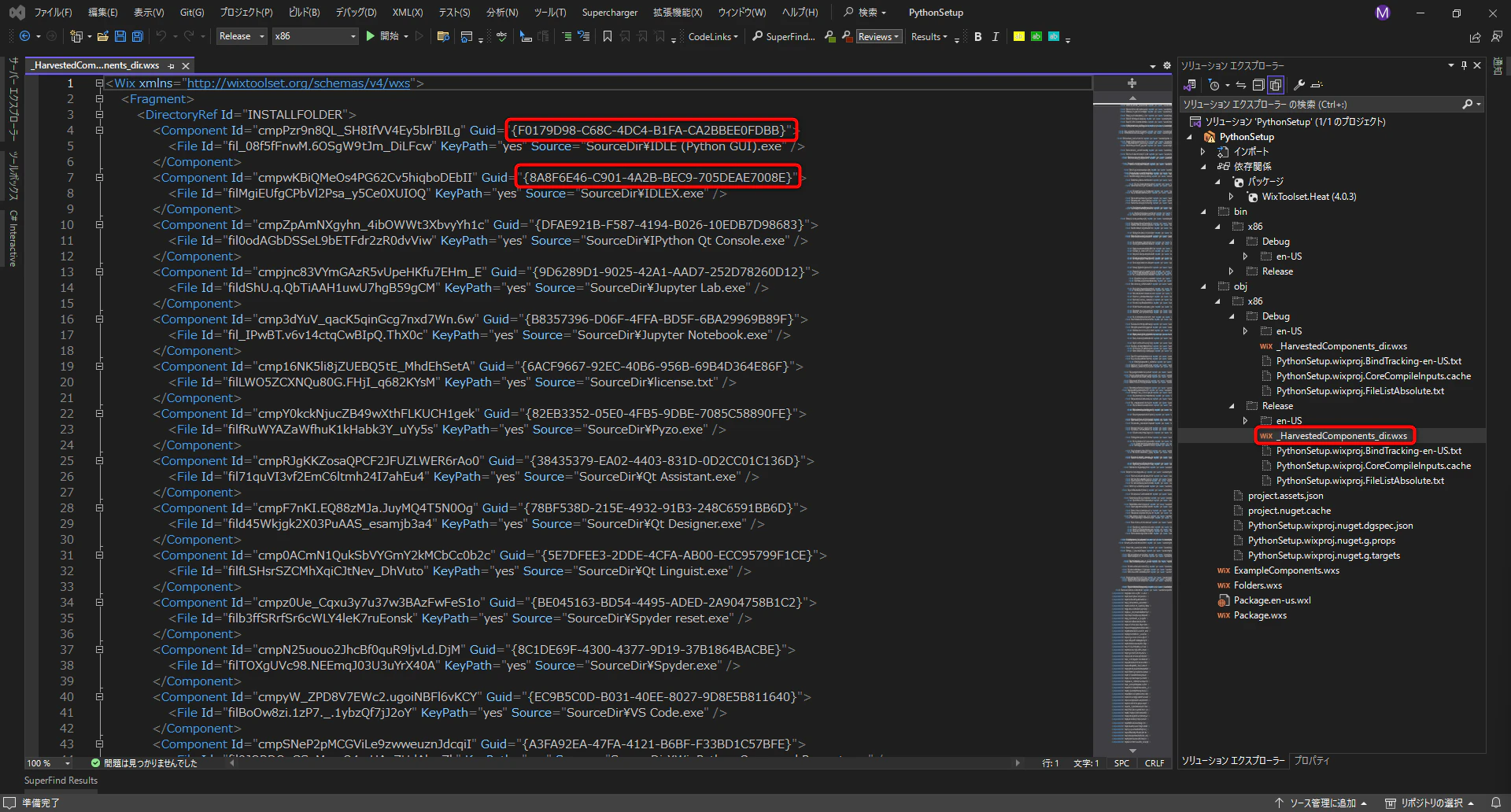Toggle Bold formatting button
Image resolution: width=1511 pixels, height=812 pixels.
coord(978,36)
